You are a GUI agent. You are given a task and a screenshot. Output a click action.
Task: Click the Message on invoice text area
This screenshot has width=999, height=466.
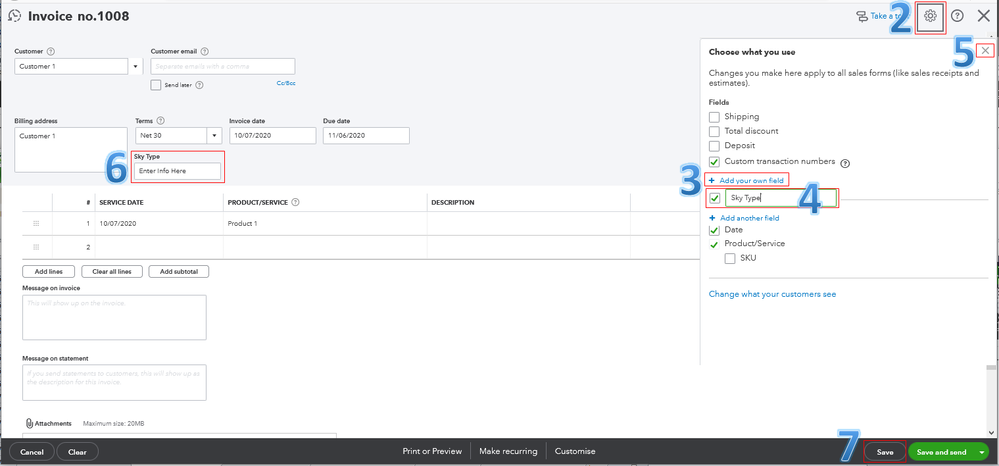click(x=114, y=317)
